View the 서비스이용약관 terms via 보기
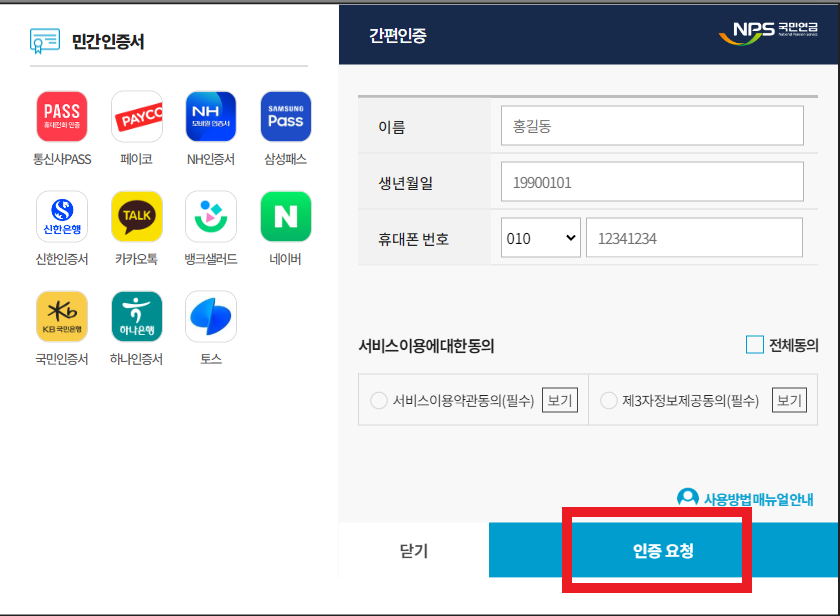The width and height of the screenshot is (840, 616). [560, 400]
